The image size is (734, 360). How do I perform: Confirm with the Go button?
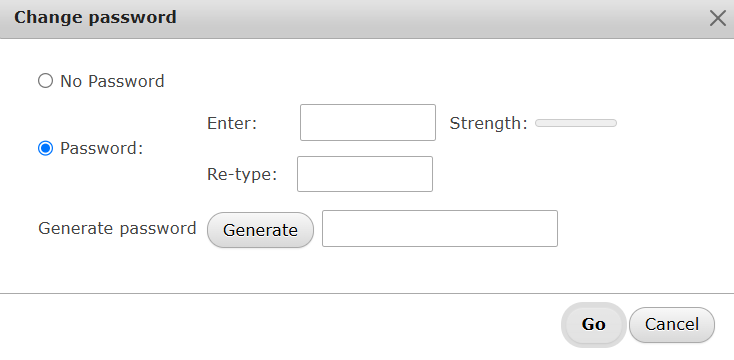(x=594, y=324)
